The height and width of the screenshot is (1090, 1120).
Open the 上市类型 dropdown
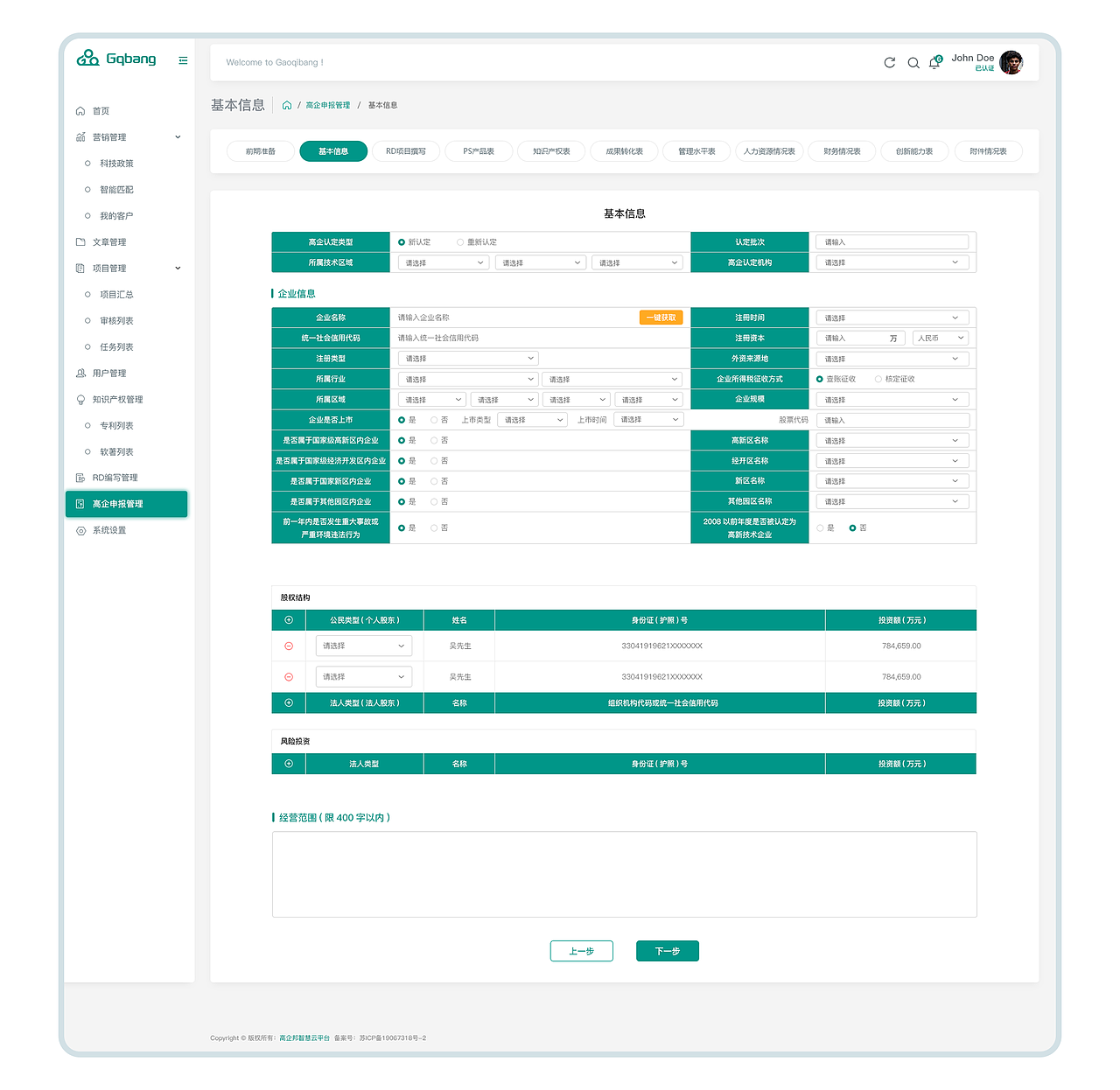pos(532,420)
